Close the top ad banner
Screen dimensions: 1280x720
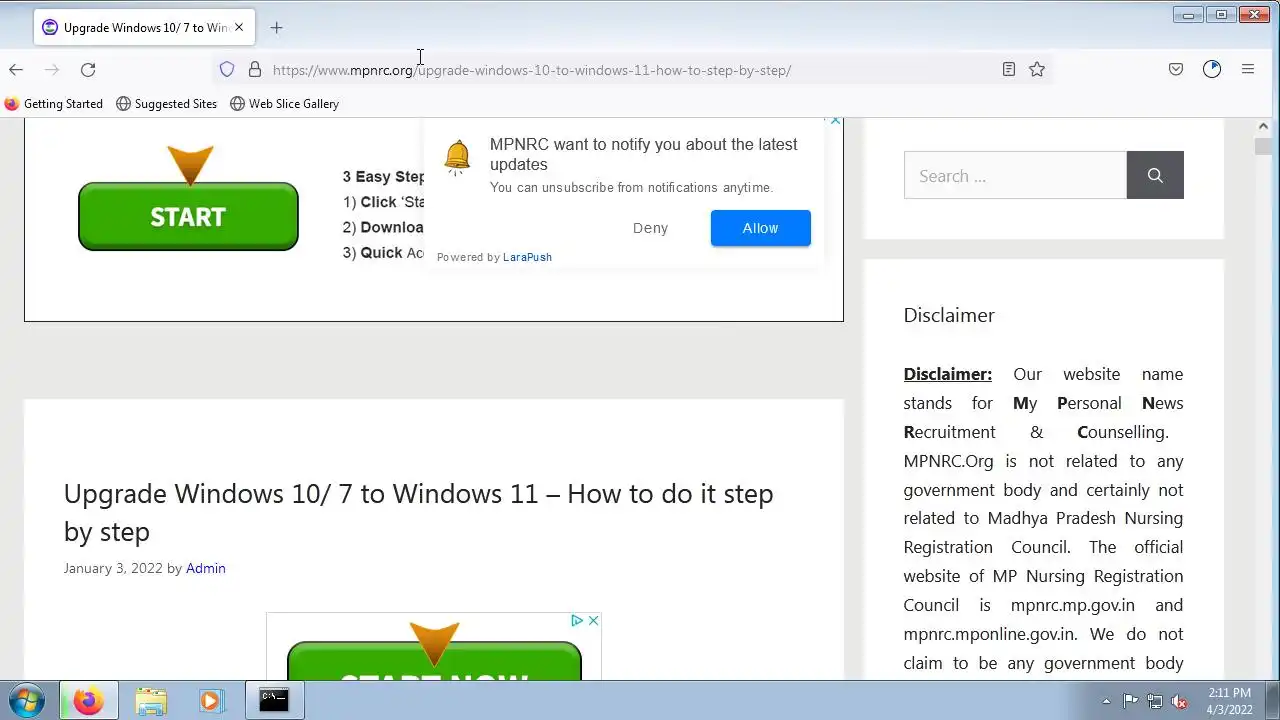835,122
